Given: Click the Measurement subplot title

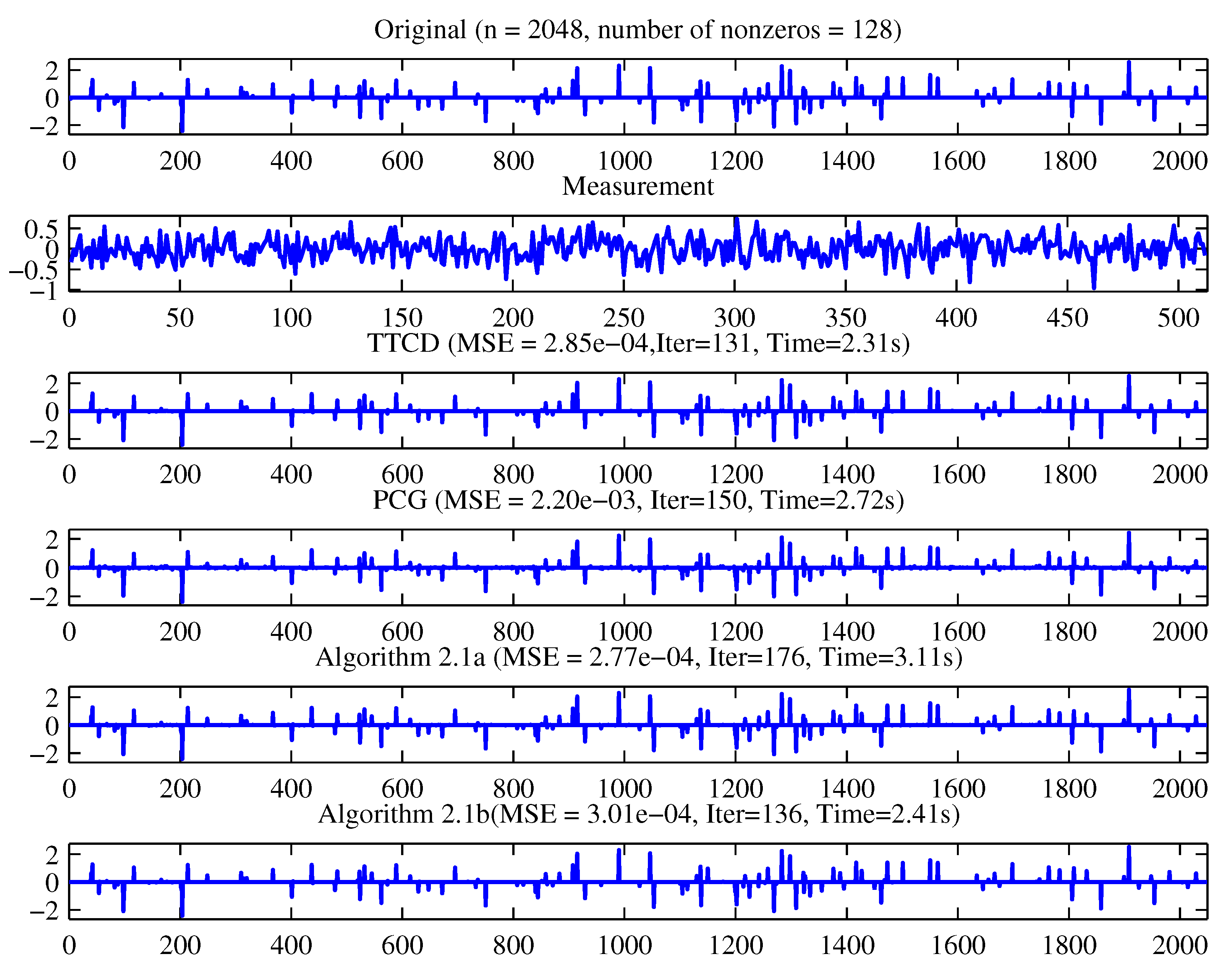Looking at the screenshot, I should (x=638, y=186).
